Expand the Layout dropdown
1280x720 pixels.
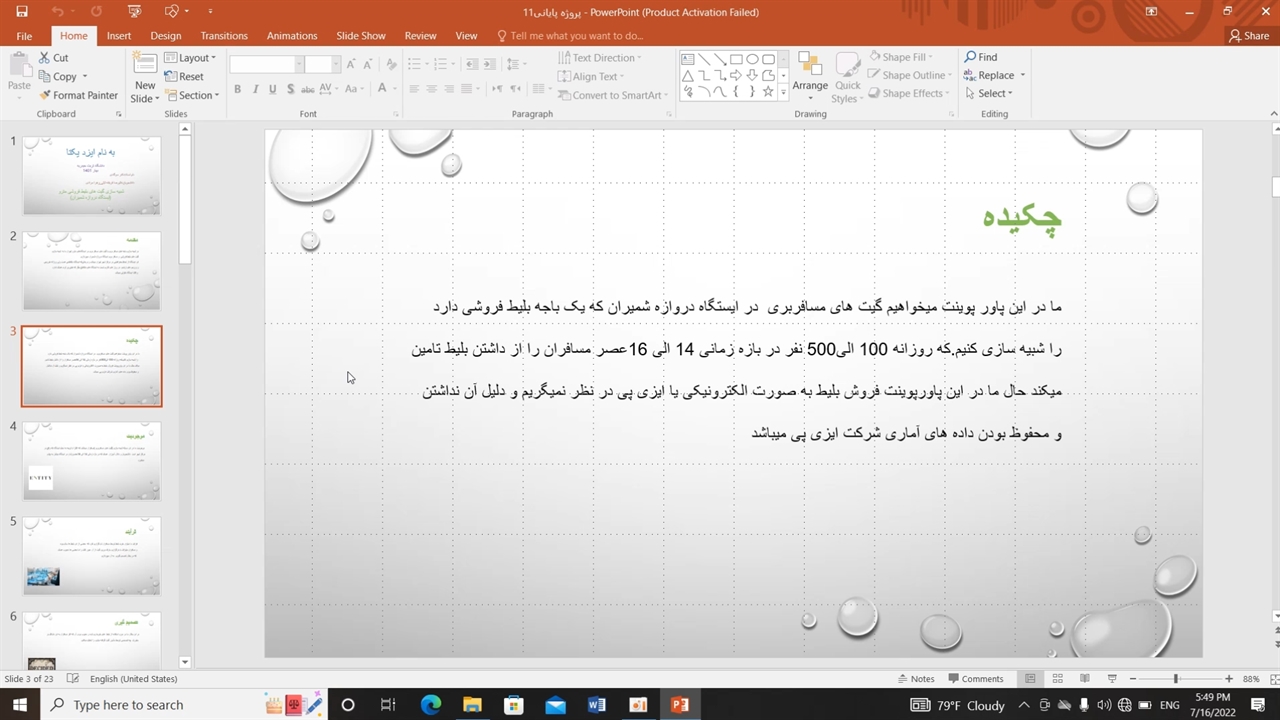click(190, 58)
